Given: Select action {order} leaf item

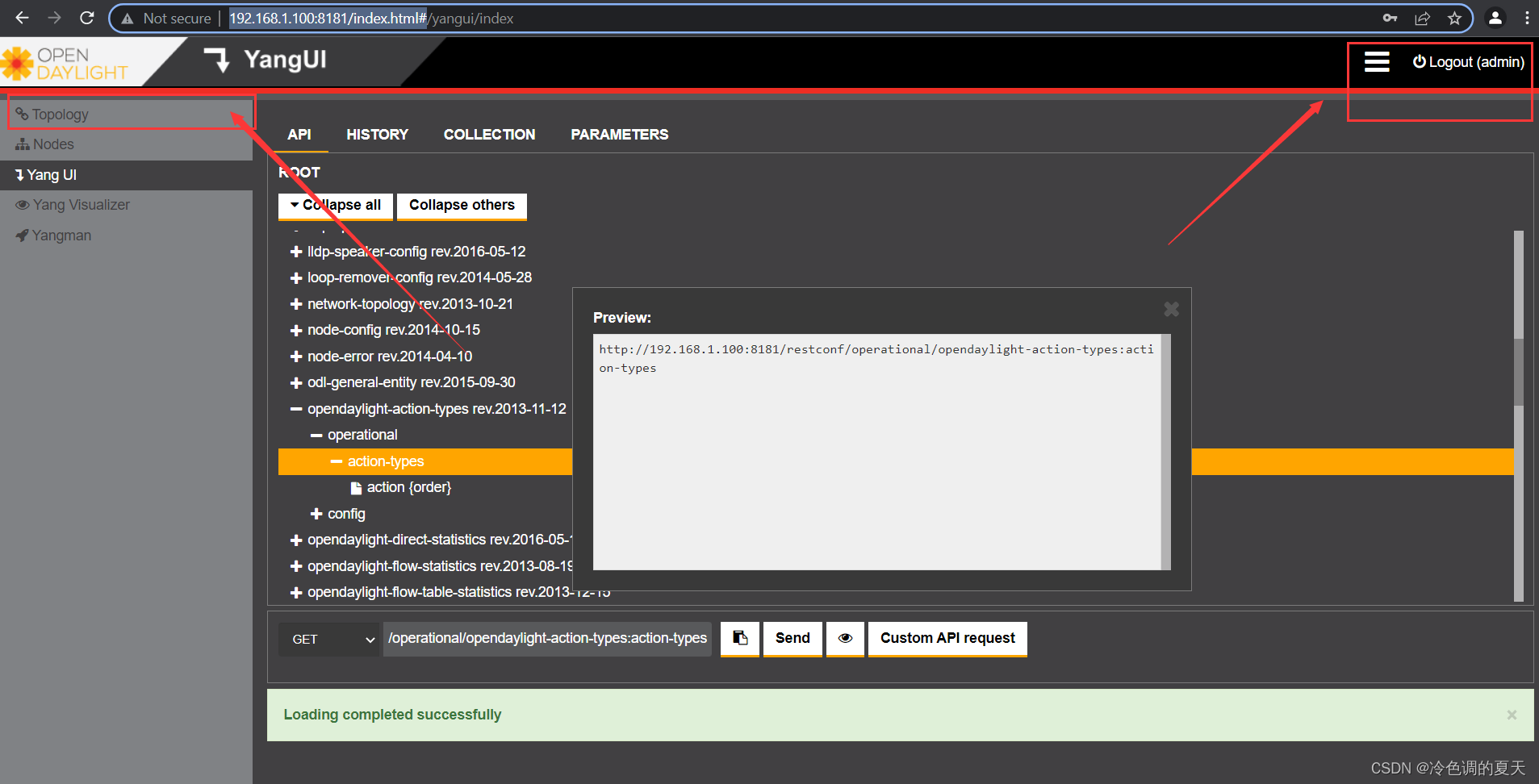Looking at the screenshot, I should tap(400, 487).
